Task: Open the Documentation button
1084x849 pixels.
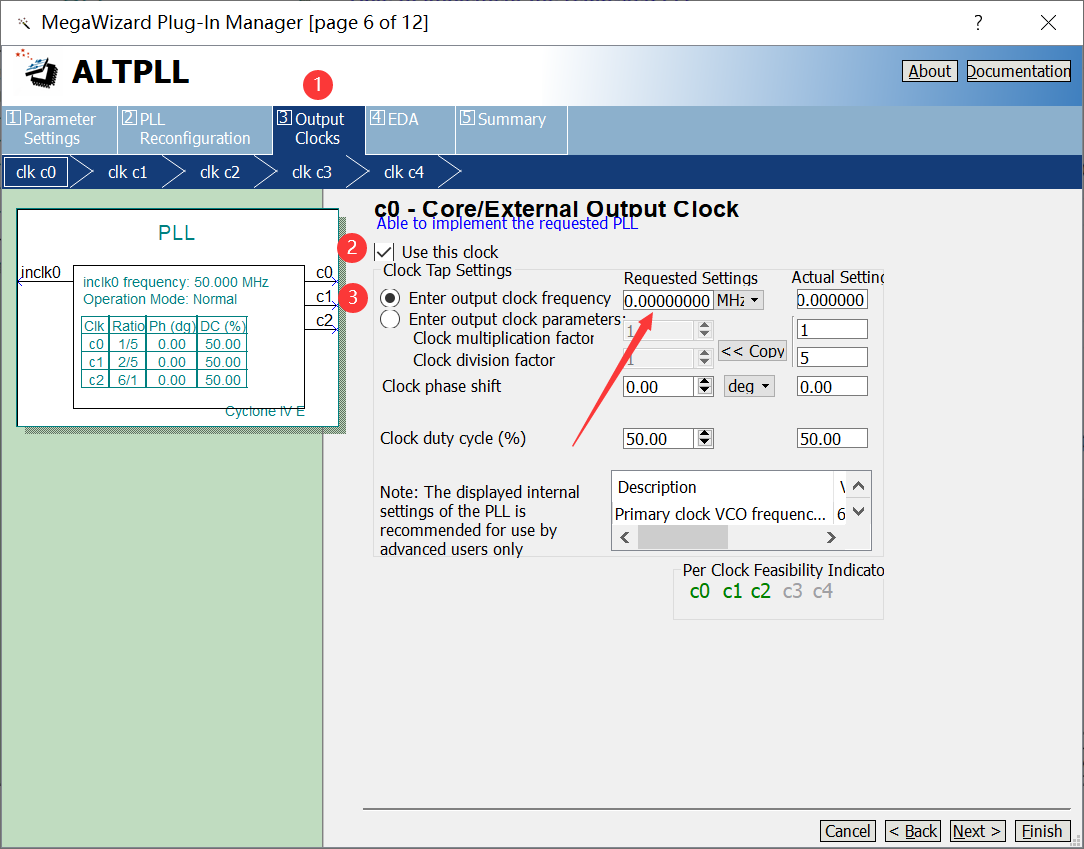Action: click(x=1018, y=71)
